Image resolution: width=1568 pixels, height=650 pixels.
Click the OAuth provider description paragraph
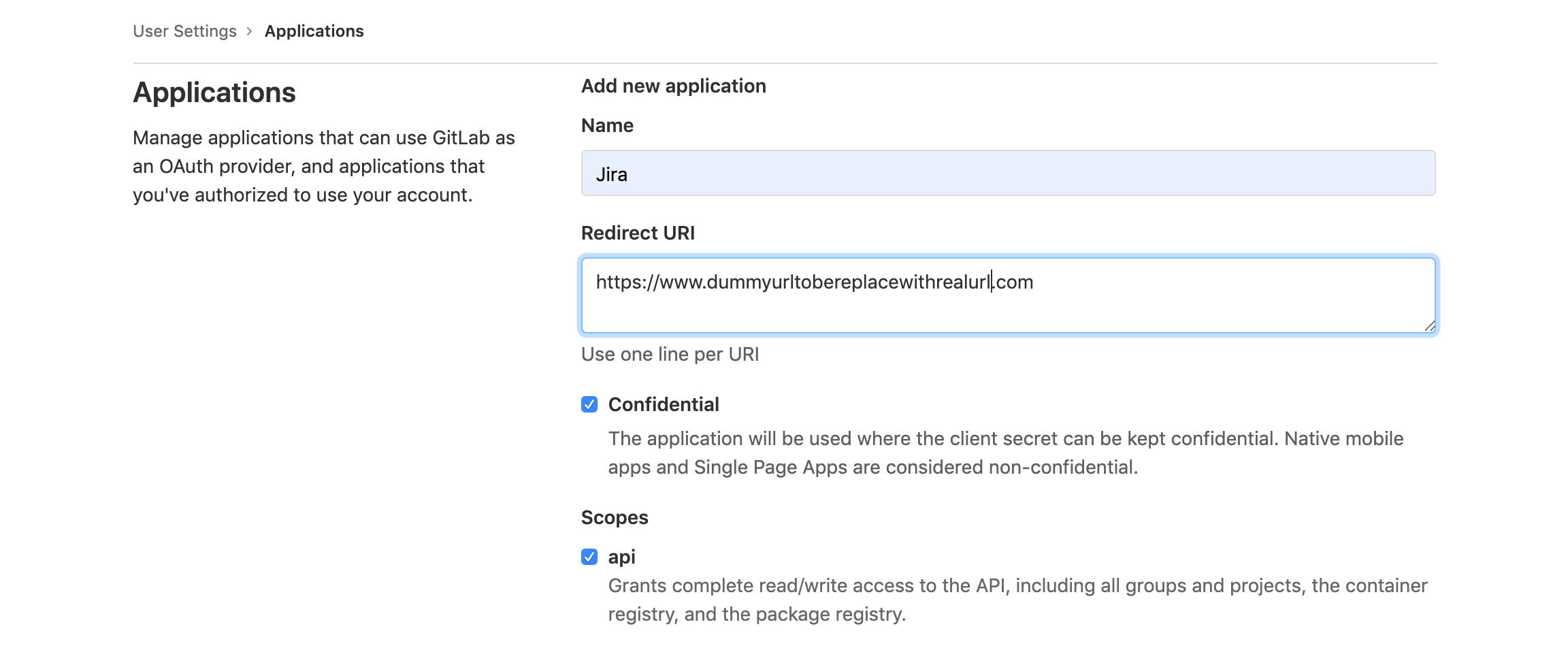point(324,167)
